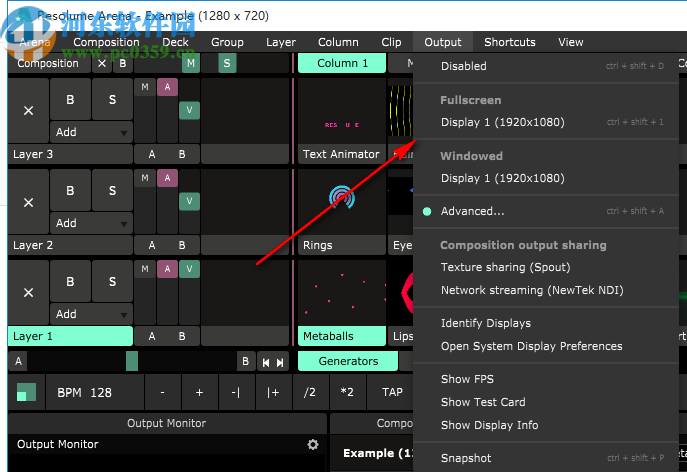
Task: Toggle Composition master M button
Action: click(191, 64)
